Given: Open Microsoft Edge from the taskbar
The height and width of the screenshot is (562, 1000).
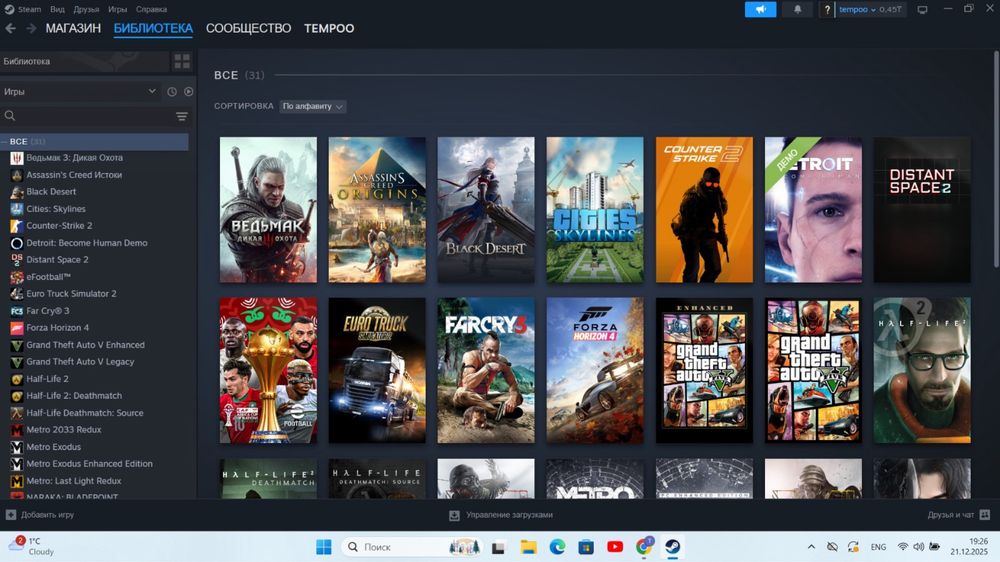Looking at the screenshot, I should coord(557,547).
